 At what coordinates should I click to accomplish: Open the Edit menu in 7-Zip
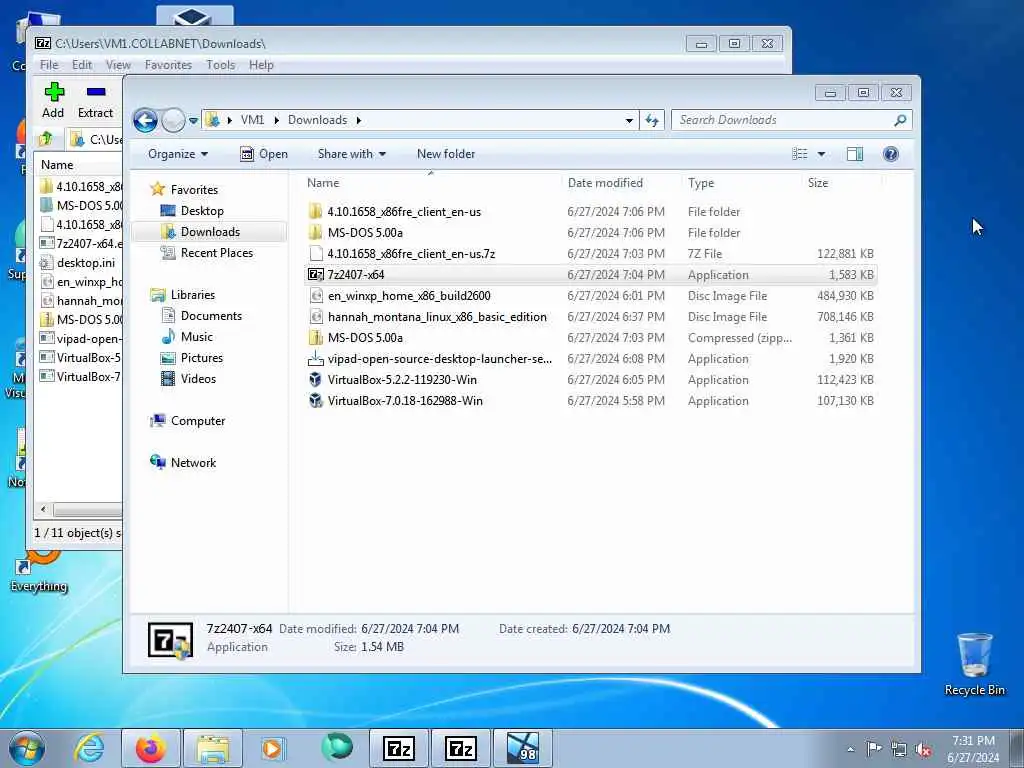coord(82,65)
